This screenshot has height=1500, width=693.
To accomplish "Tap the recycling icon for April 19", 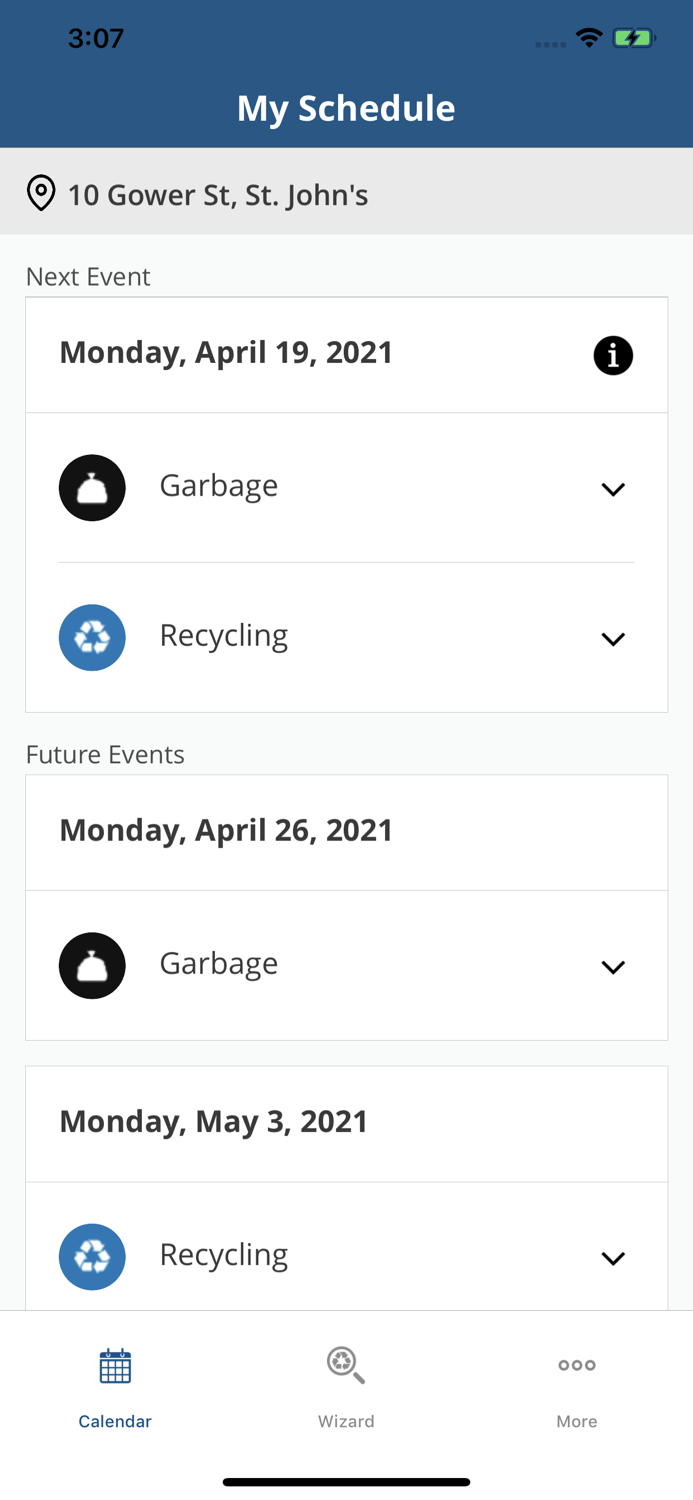I will click(x=92, y=637).
